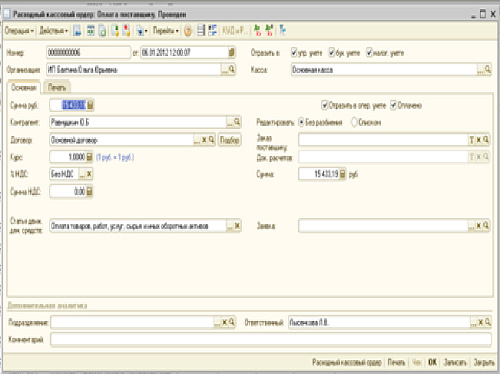Expand the enter-based-on dropdown toolbar icon
The image size is (500, 377).
(142, 31)
